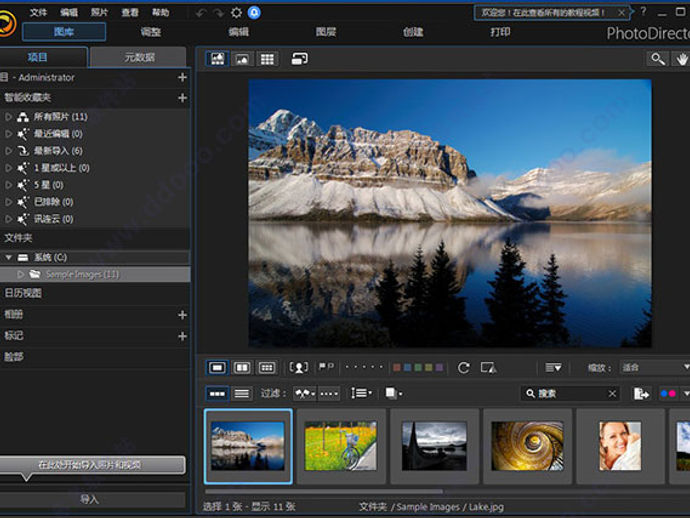The height and width of the screenshot is (518, 690).
Task: Open the blue notification bell icon
Action: coord(254,12)
